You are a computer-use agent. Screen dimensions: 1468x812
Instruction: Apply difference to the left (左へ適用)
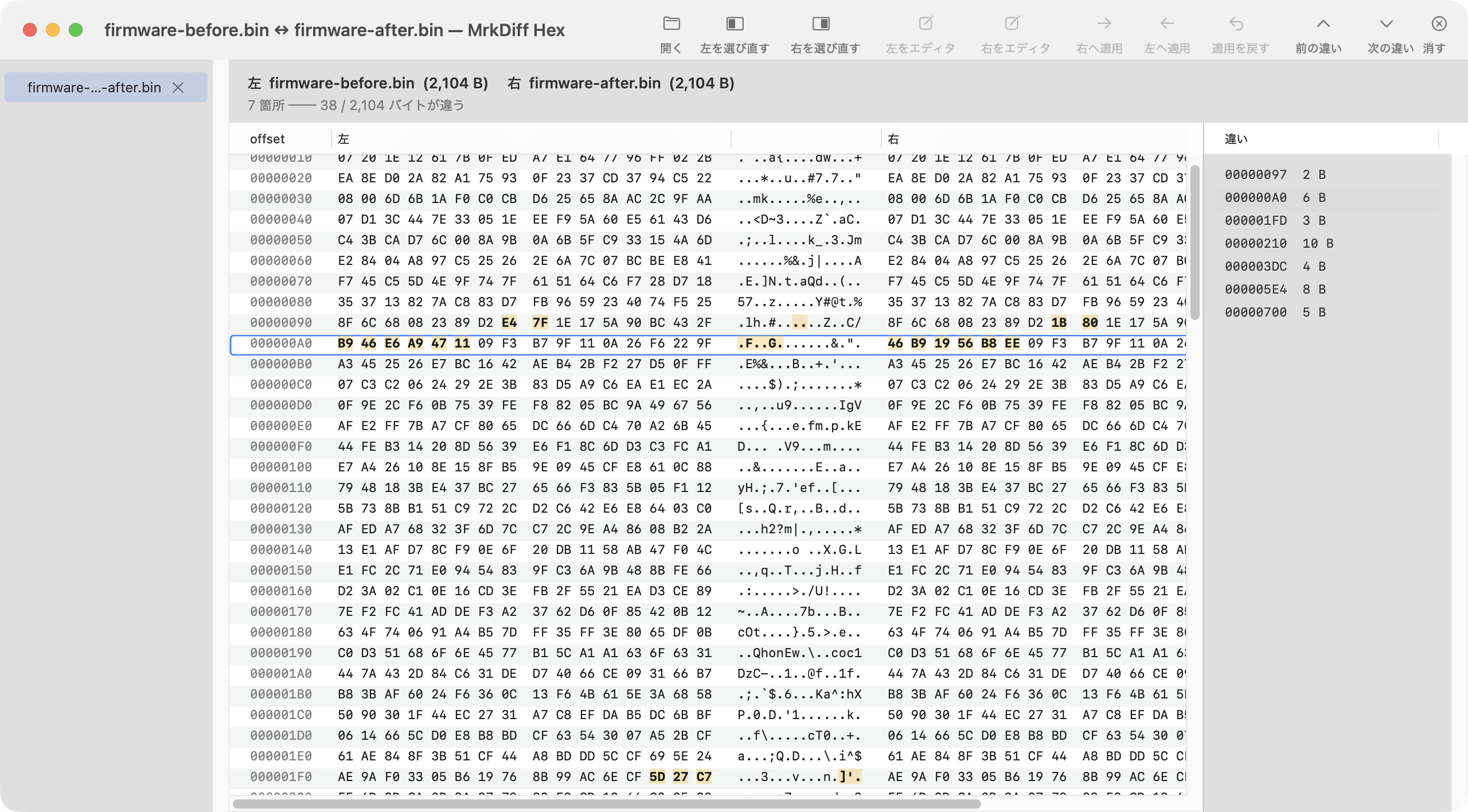coord(1167,33)
